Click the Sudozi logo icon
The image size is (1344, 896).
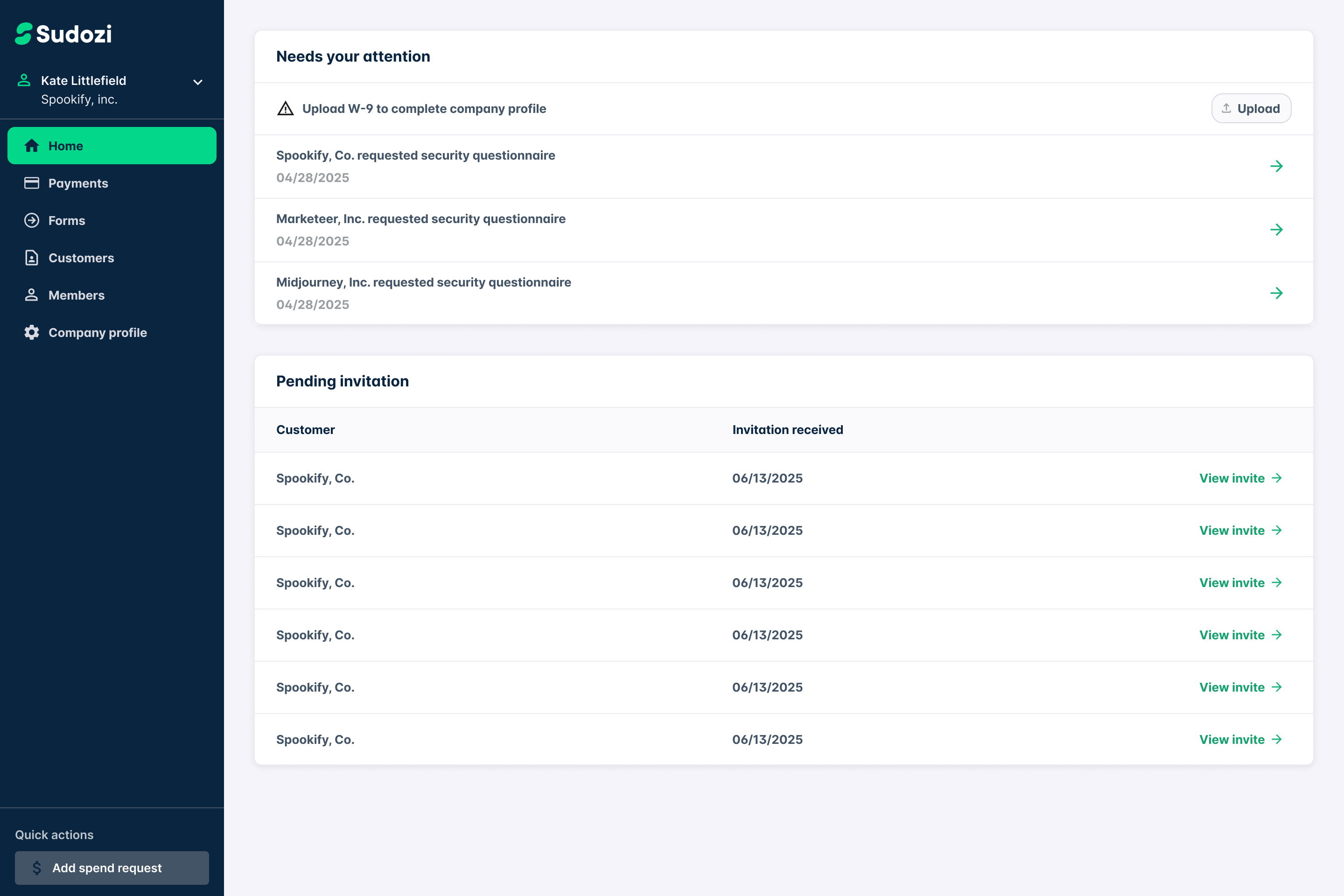23,34
